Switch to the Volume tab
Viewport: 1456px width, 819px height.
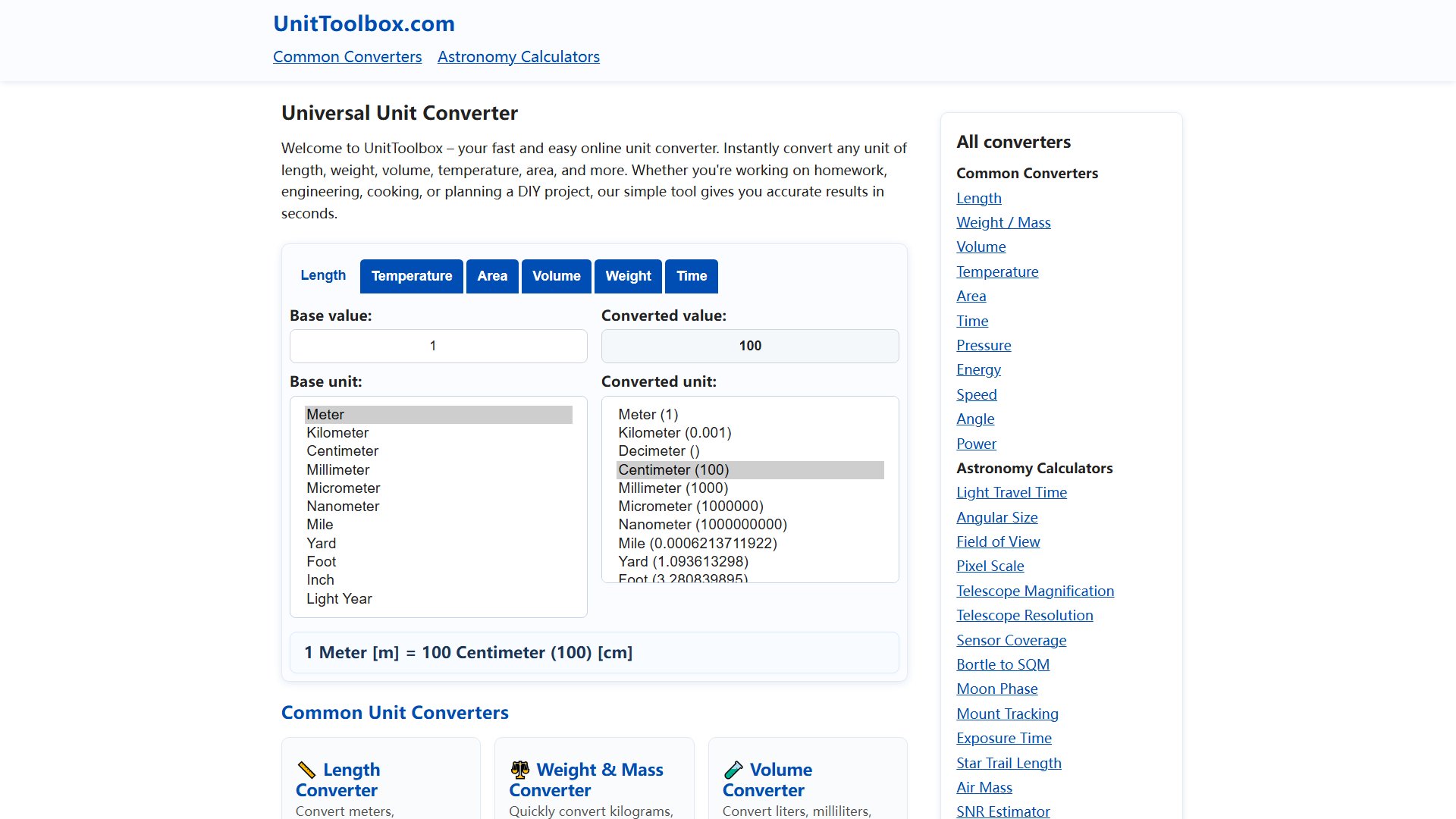[x=557, y=276]
